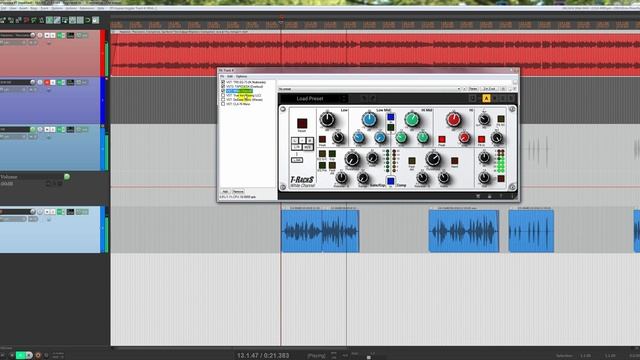
Task: Click the L=R link button in T-RackS
Action: pos(297,160)
